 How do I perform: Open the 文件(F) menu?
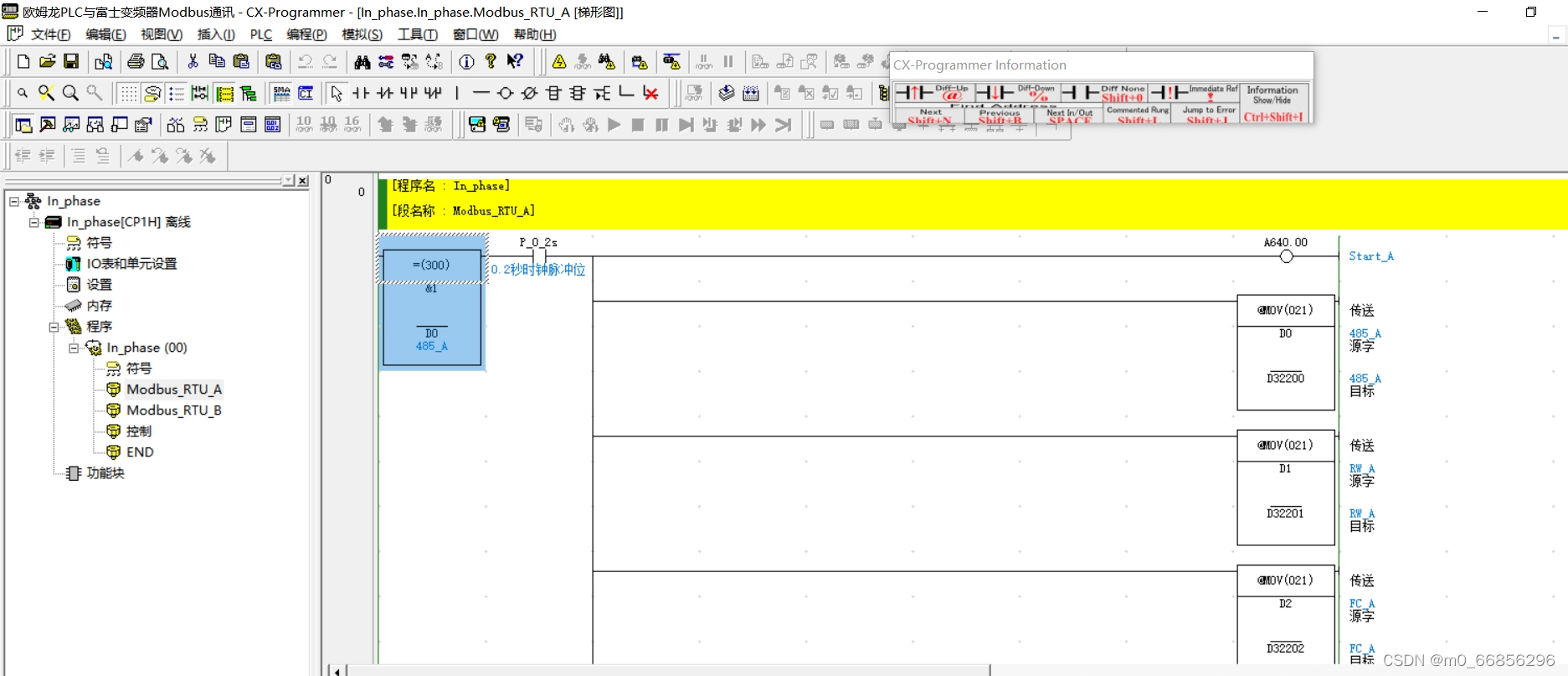(50, 34)
